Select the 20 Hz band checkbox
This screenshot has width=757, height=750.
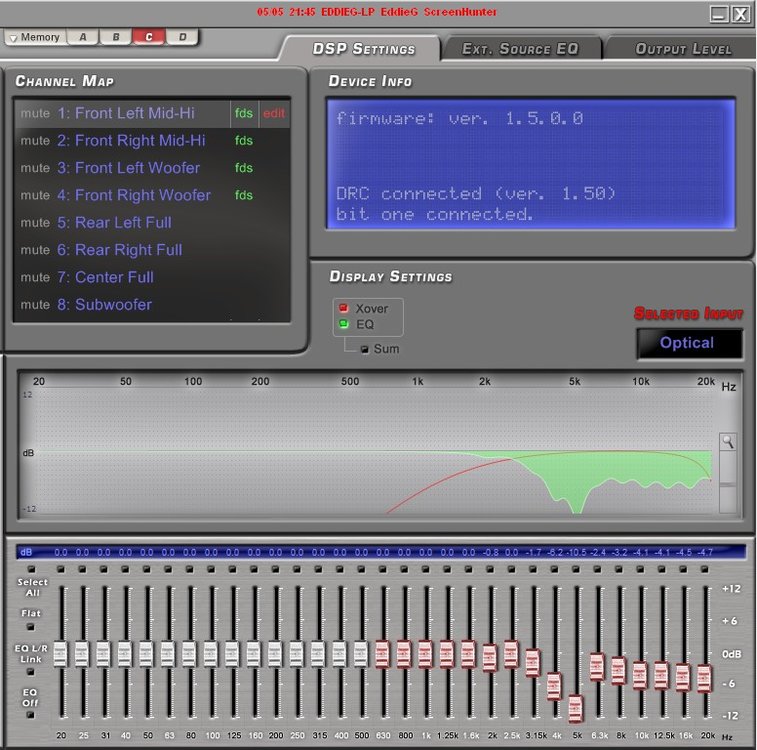click(61, 569)
